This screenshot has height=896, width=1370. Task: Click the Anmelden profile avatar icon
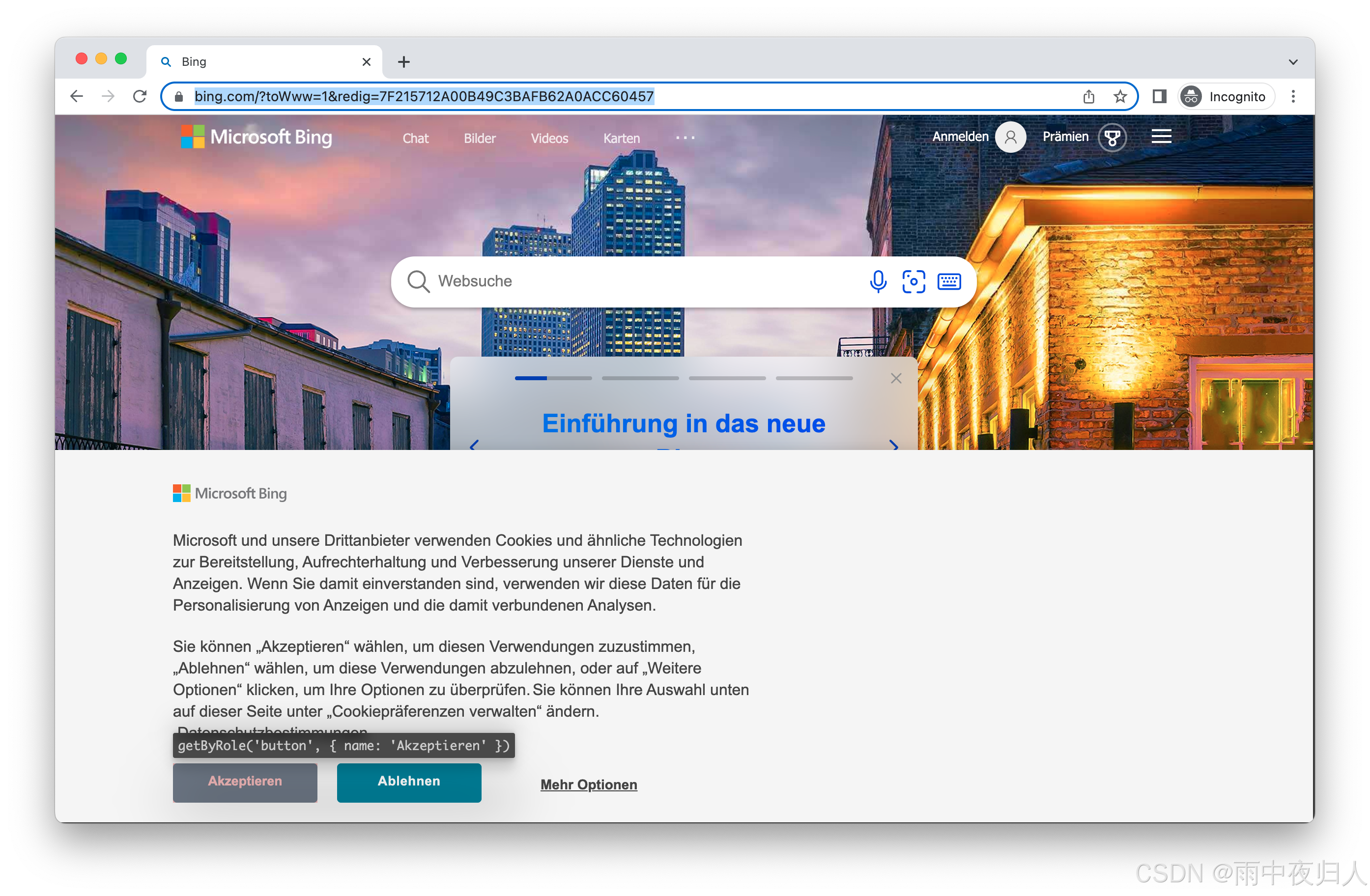(x=1010, y=138)
